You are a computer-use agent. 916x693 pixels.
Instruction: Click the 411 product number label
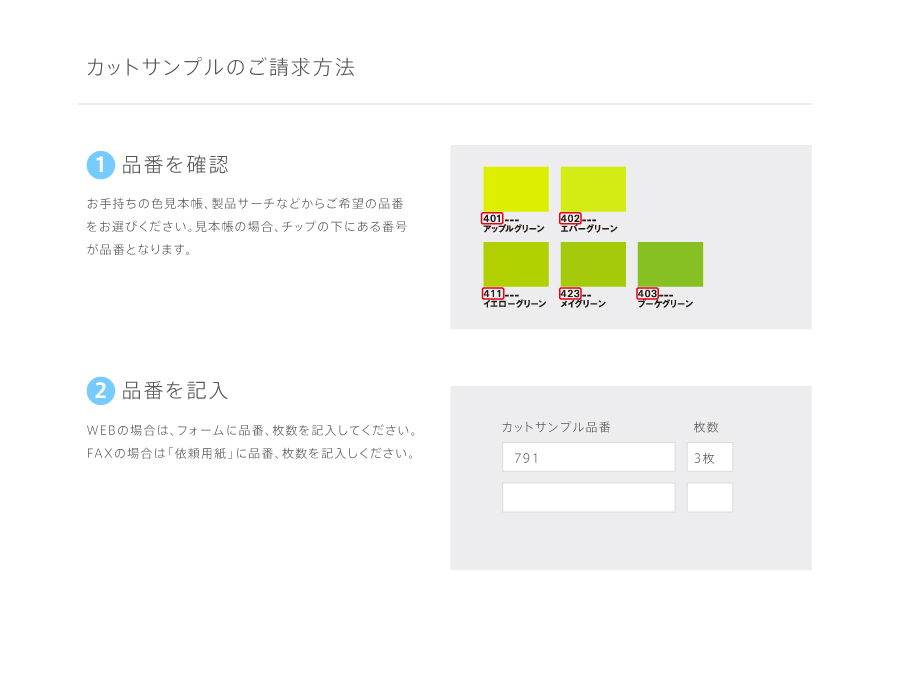click(492, 294)
